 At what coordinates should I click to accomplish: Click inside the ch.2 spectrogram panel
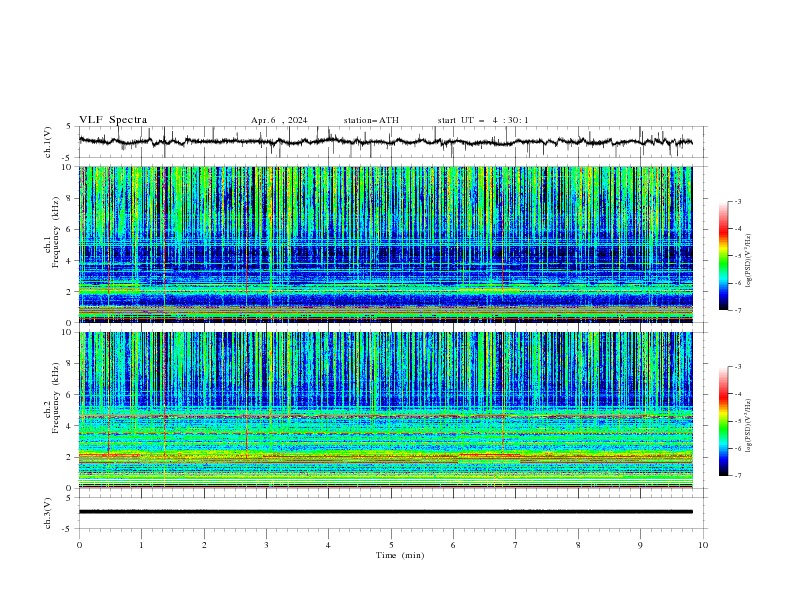pyautogui.click(x=385, y=410)
